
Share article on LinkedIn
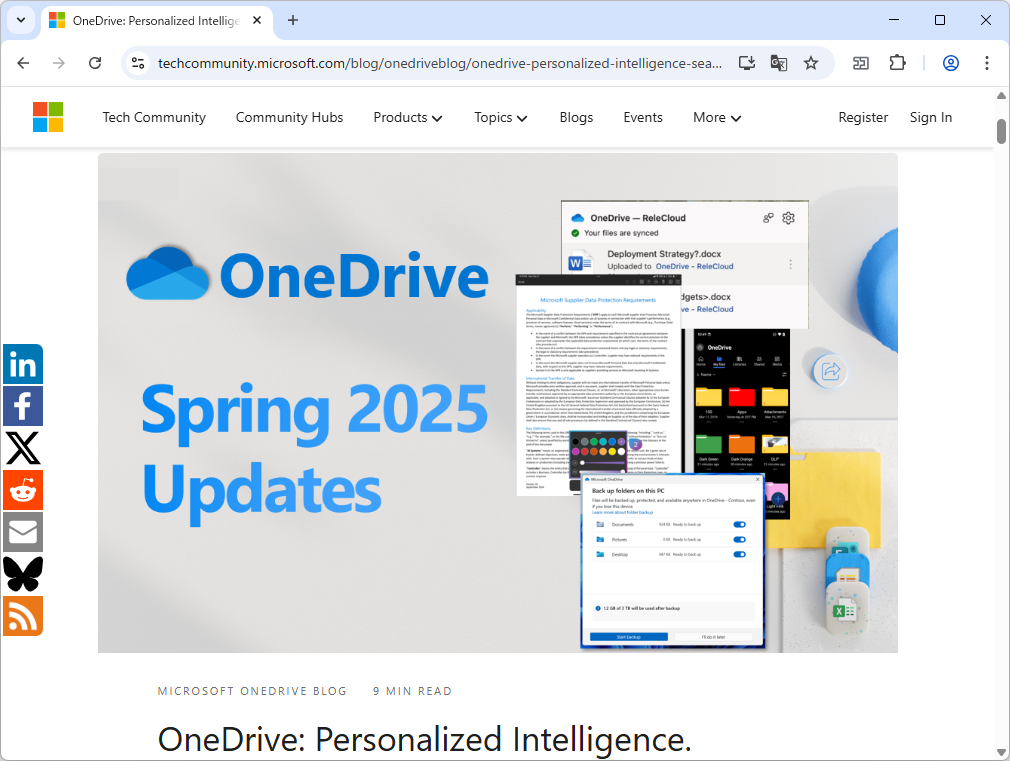coord(23,364)
